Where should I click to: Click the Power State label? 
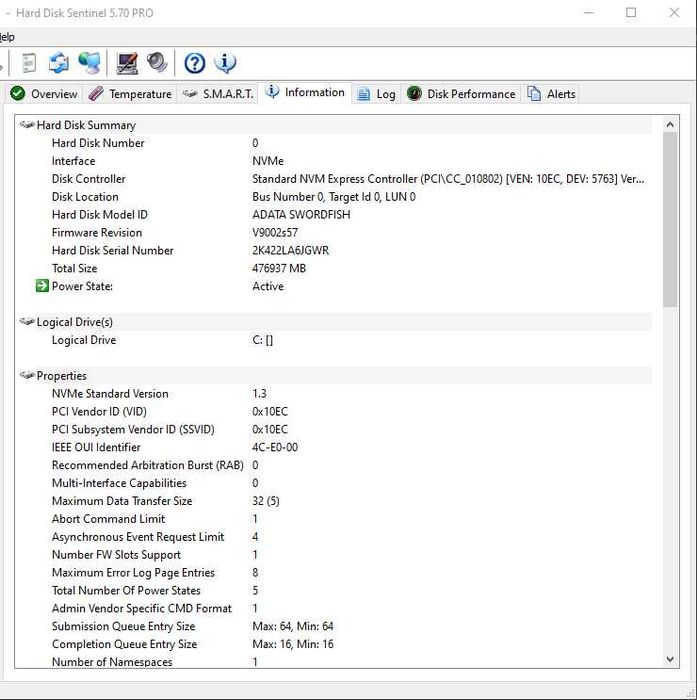(82, 286)
